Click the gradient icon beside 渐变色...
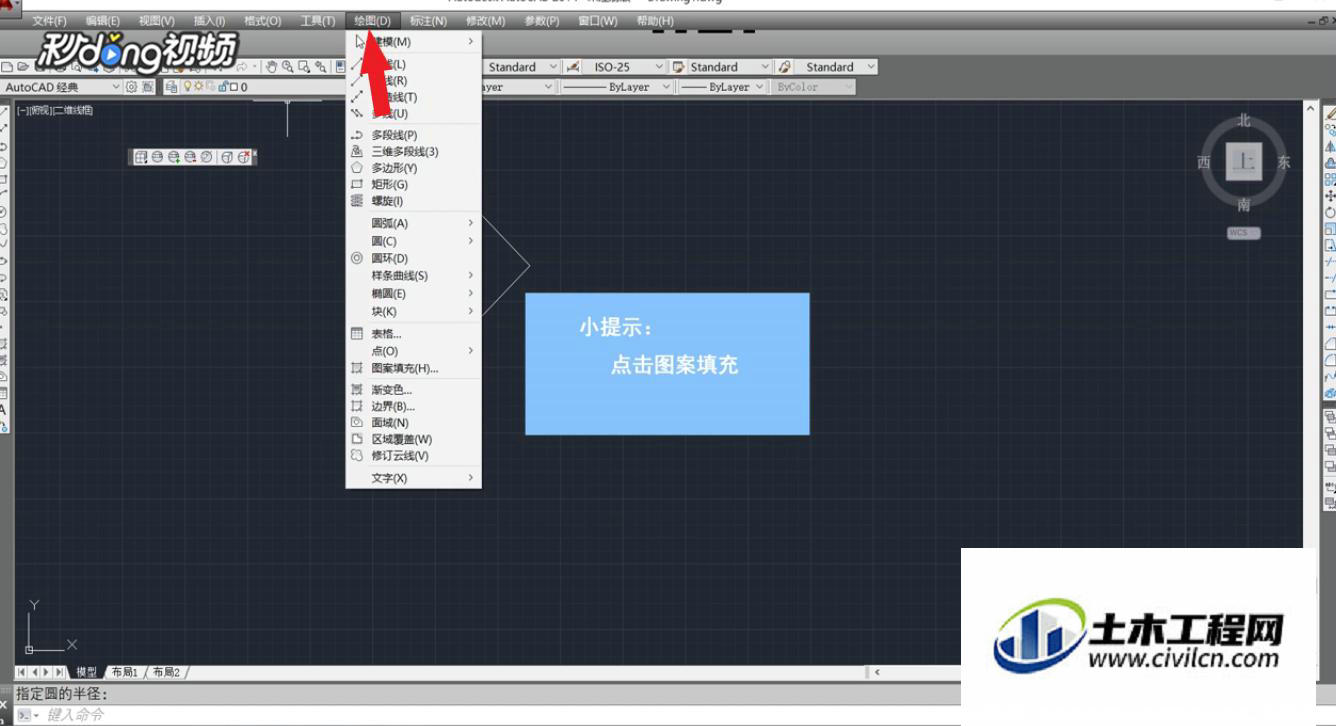Screen dimensions: 1336x726 click(x=357, y=390)
